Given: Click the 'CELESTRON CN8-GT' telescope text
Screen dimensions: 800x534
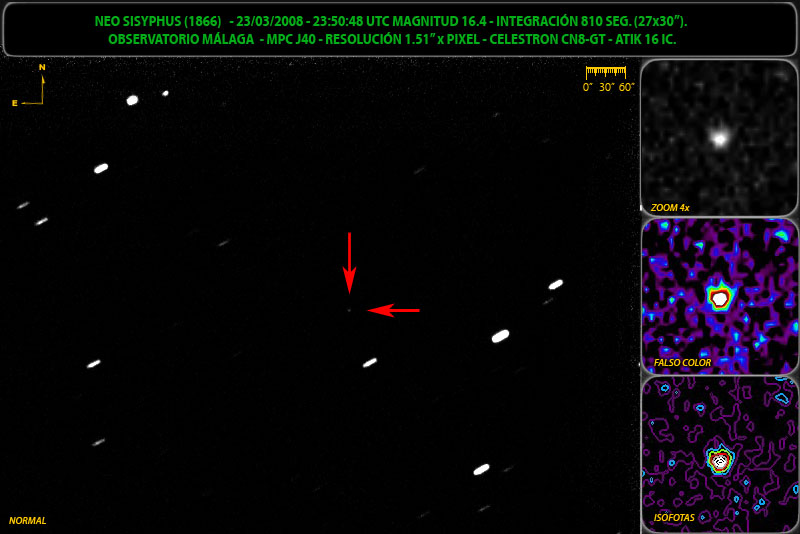Looking at the screenshot, I should click(x=547, y=39).
